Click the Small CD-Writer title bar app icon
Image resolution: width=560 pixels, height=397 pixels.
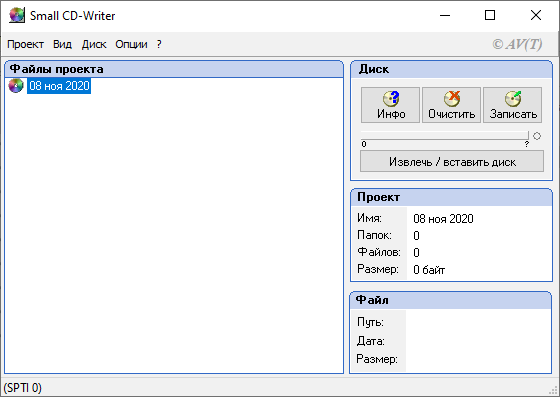pos(17,15)
